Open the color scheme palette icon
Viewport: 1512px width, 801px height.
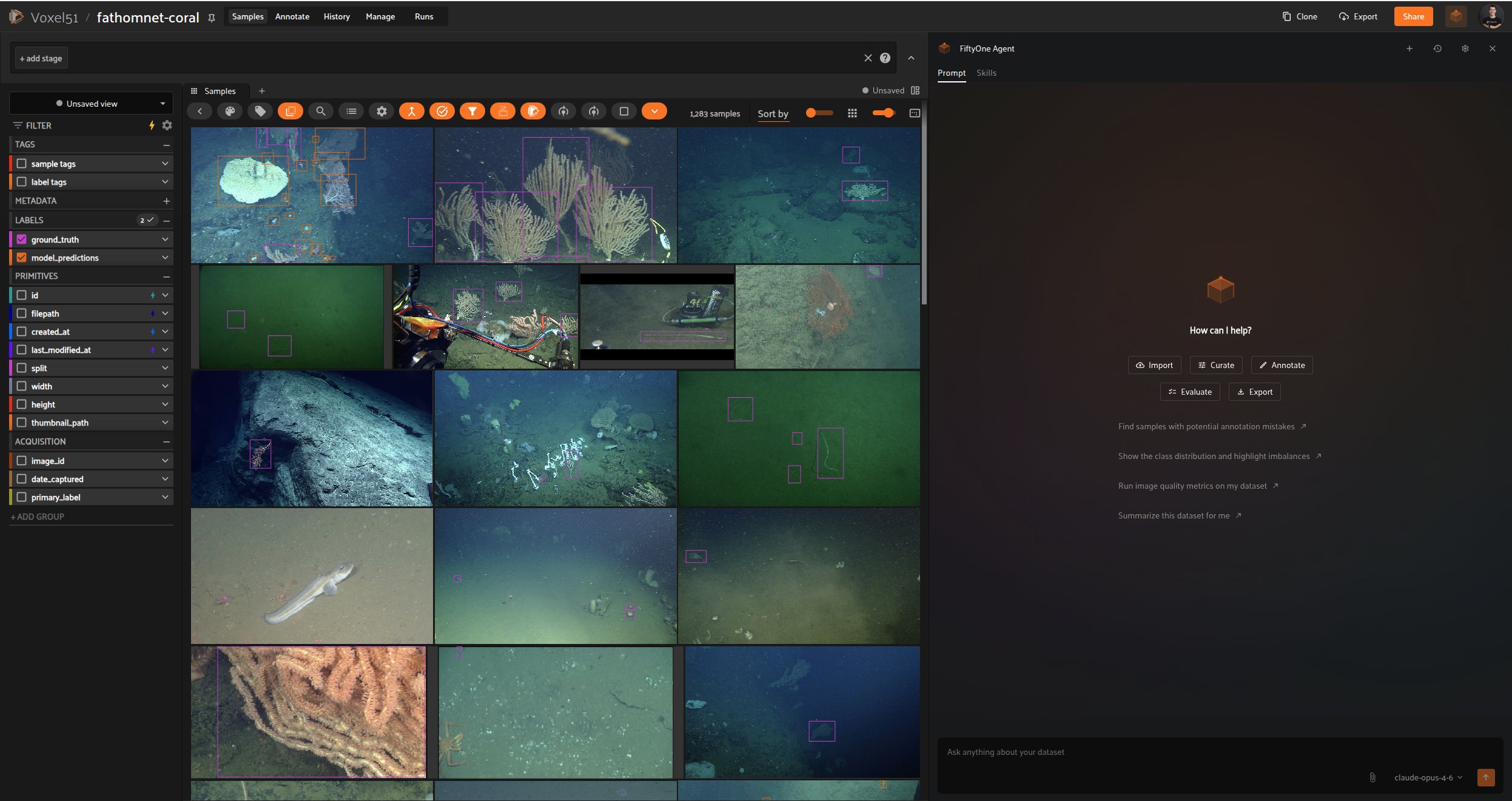pos(230,111)
